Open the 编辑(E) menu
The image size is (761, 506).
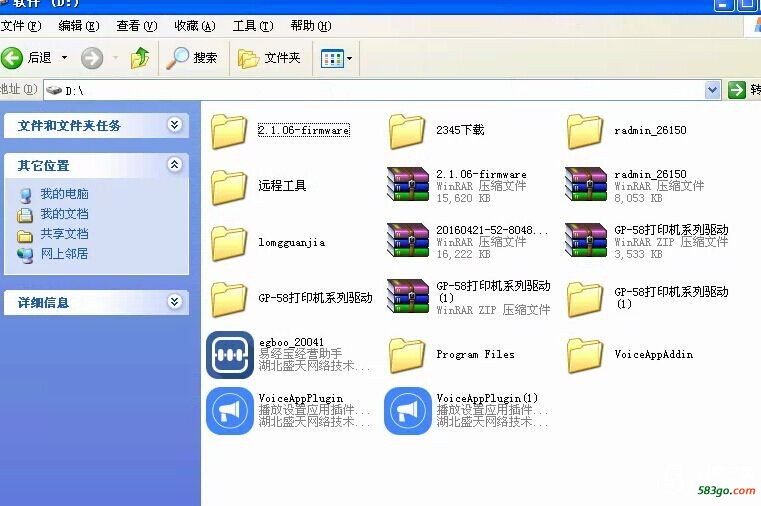tap(79, 26)
